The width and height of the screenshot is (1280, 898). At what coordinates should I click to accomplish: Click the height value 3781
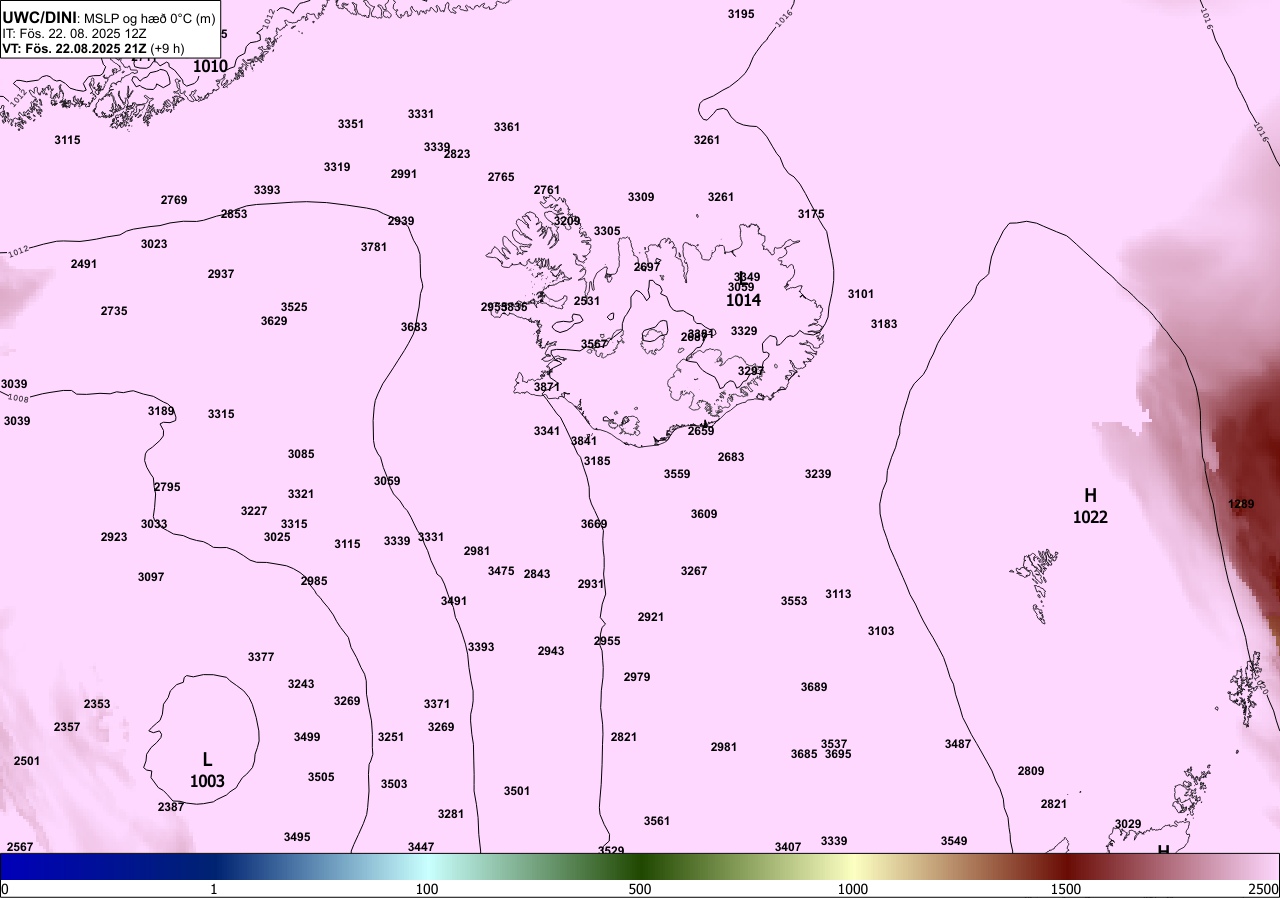tap(374, 247)
